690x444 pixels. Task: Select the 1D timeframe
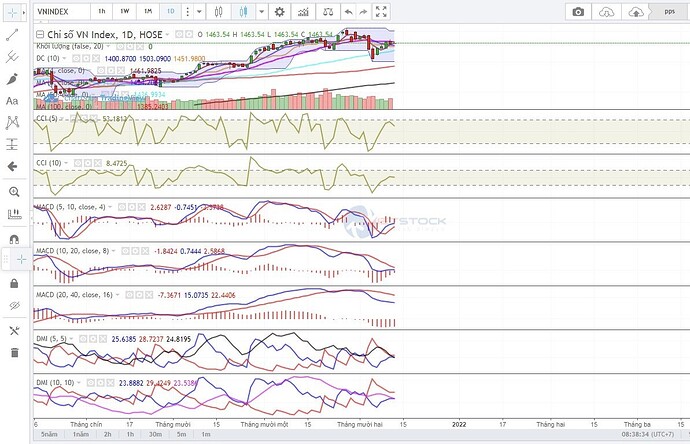[170, 12]
